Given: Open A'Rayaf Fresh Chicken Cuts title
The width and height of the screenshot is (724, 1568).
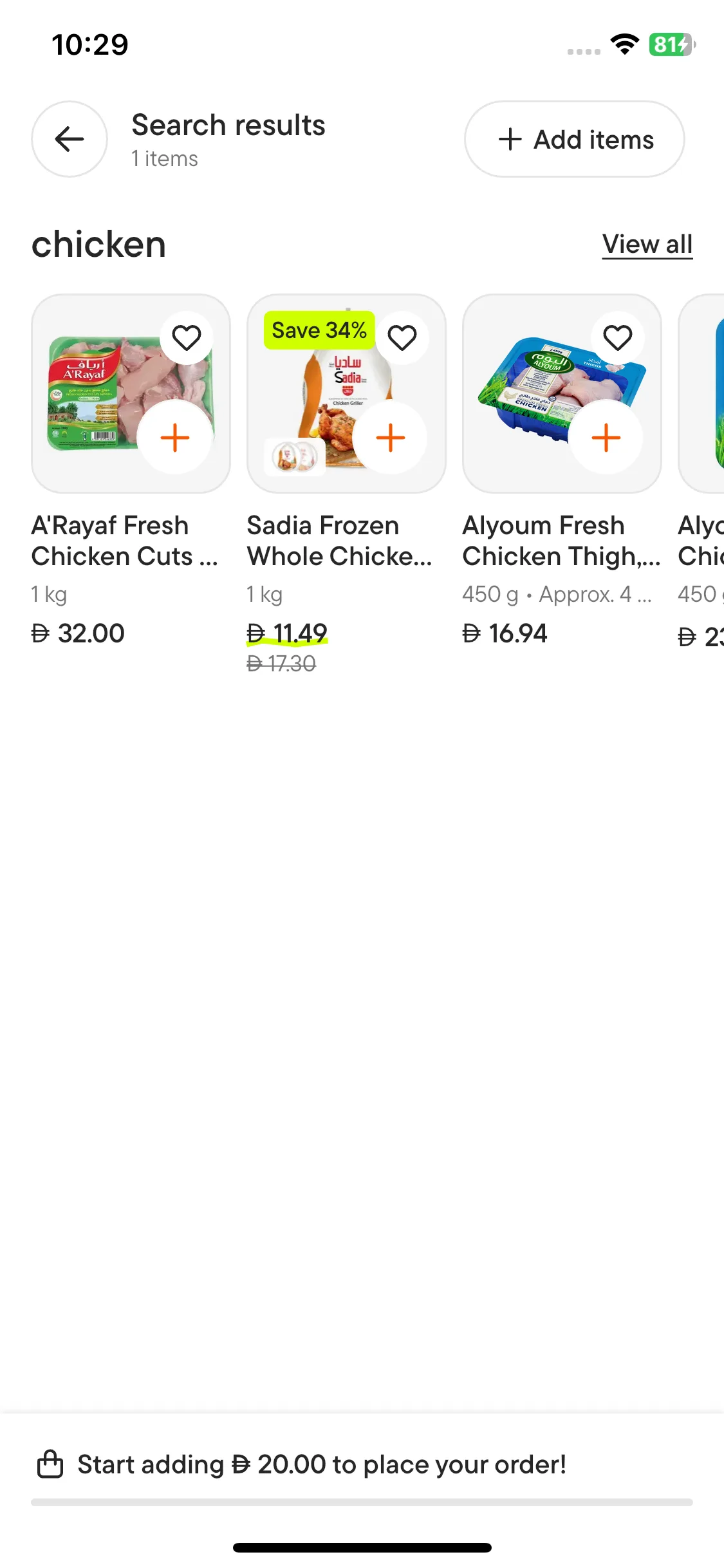Looking at the screenshot, I should coord(124,541).
